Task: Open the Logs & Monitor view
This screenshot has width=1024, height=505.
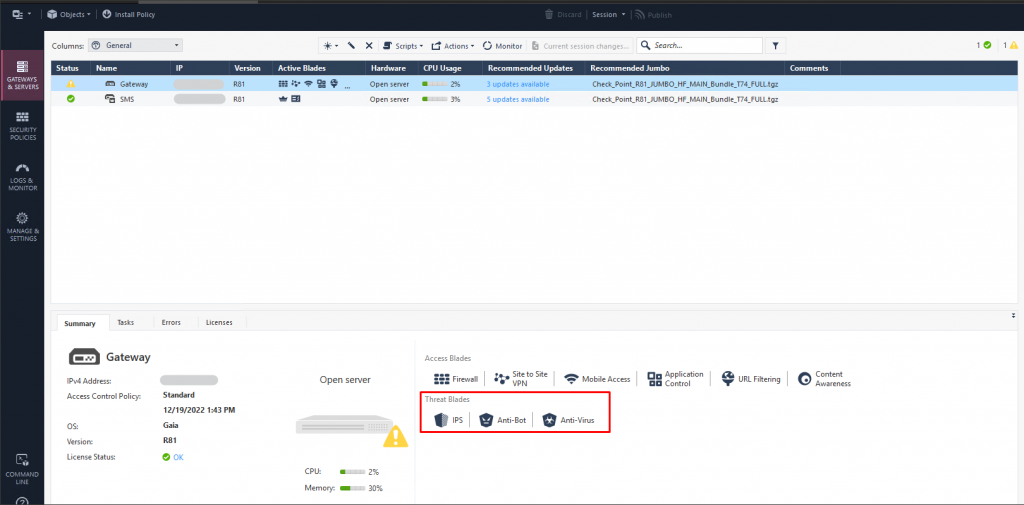Action: tap(22, 176)
